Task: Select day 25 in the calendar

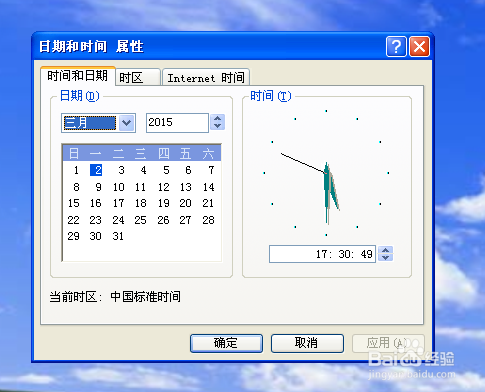Action: (140, 220)
